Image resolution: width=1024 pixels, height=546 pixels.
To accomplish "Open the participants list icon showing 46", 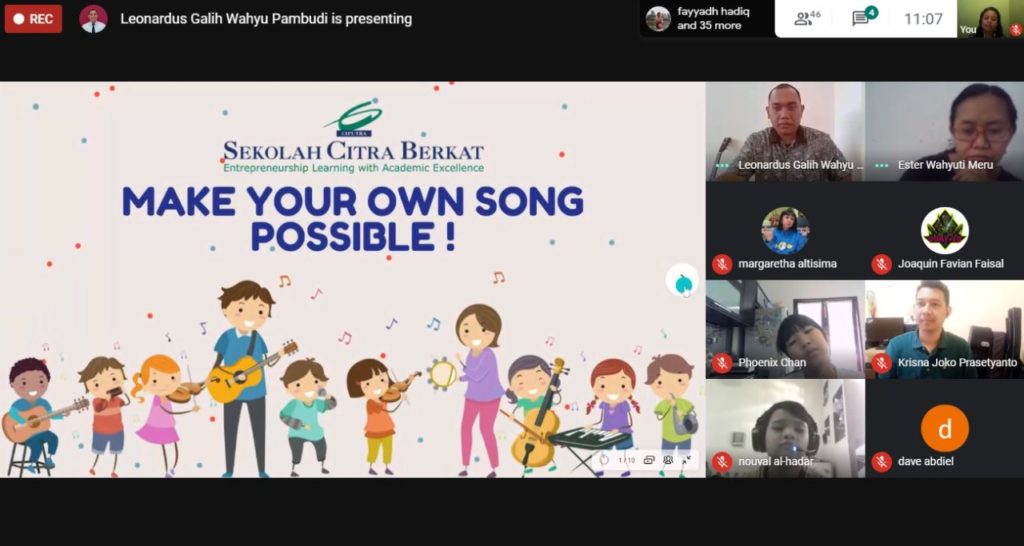I will pos(807,18).
